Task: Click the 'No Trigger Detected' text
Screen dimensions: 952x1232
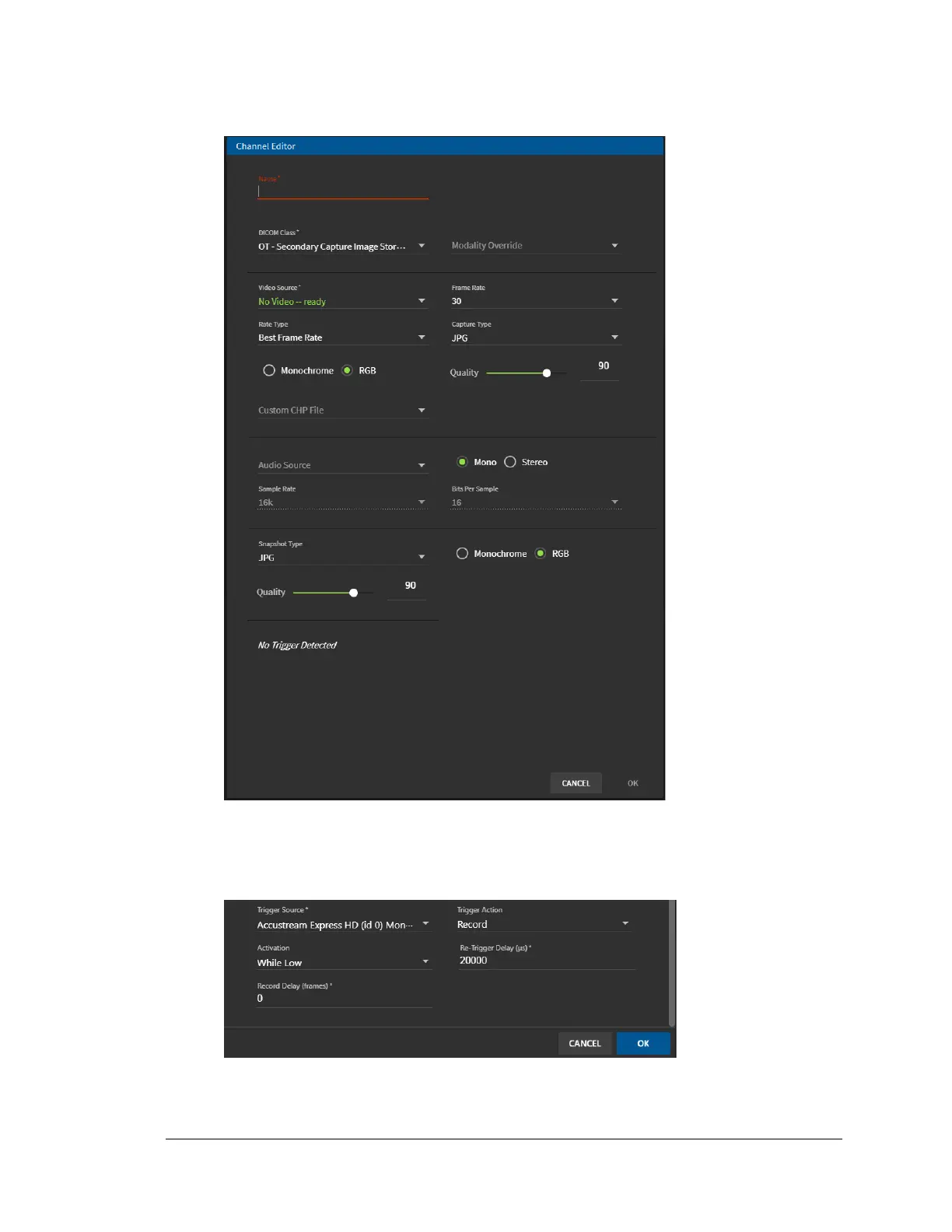Action: (x=297, y=646)
